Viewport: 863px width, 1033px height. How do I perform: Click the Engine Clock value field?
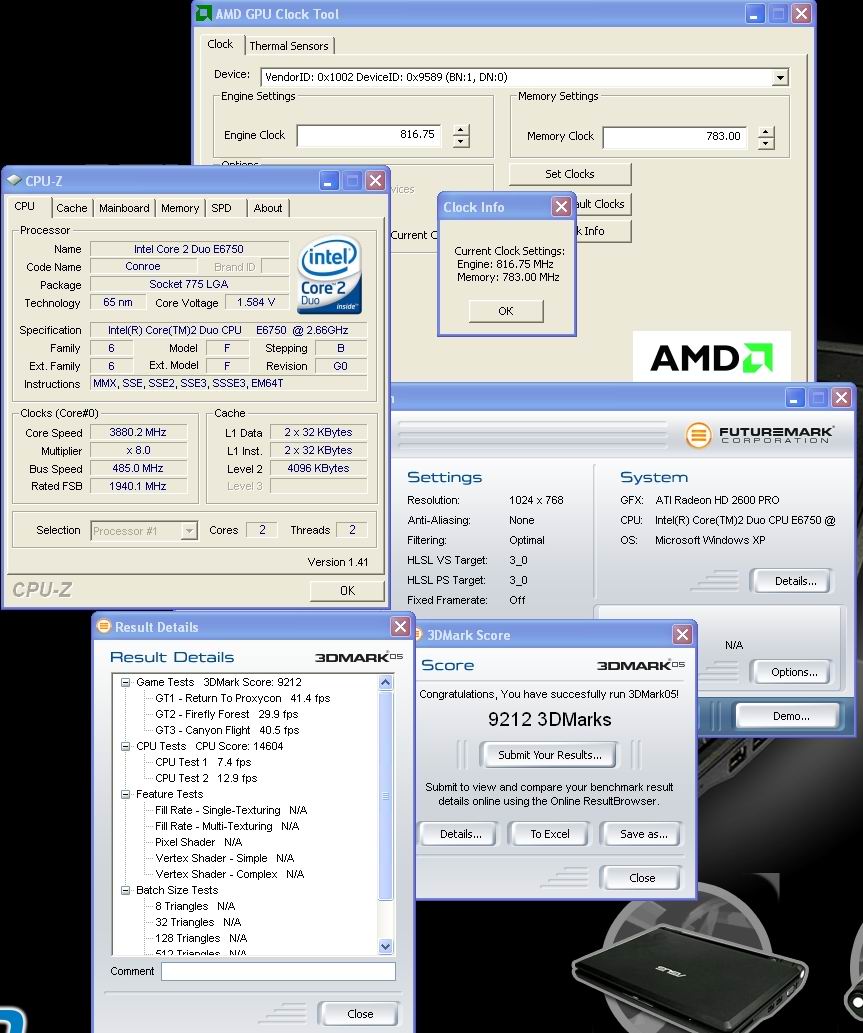[368, 135]
